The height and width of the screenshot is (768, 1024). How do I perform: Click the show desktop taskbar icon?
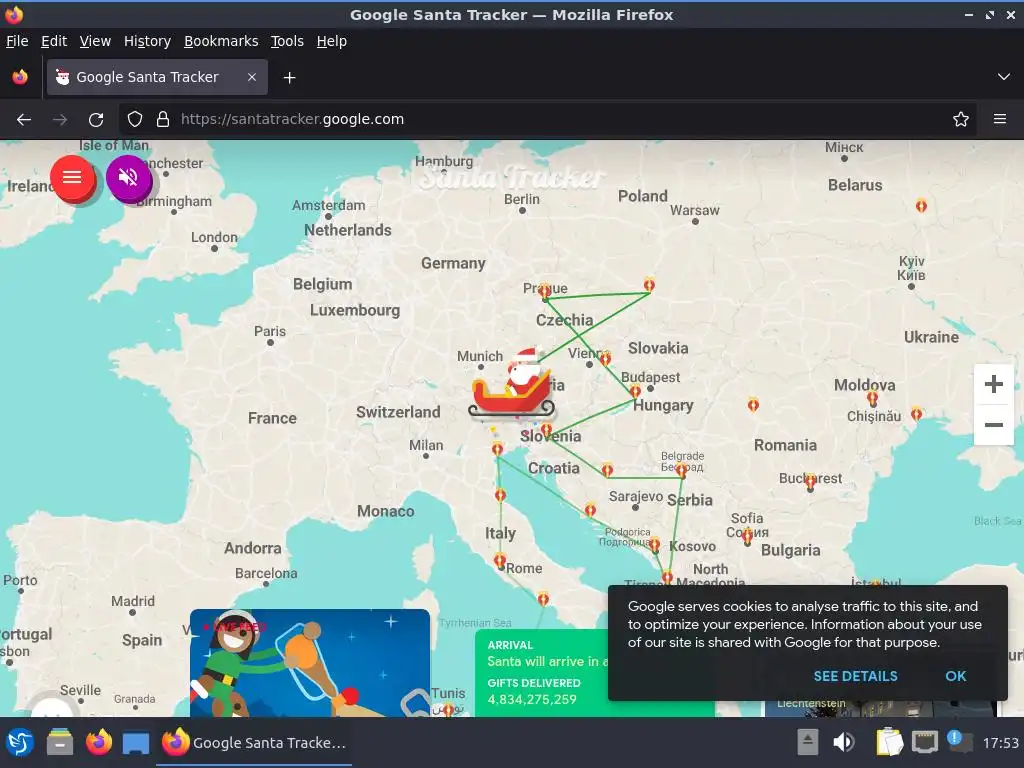136,743
